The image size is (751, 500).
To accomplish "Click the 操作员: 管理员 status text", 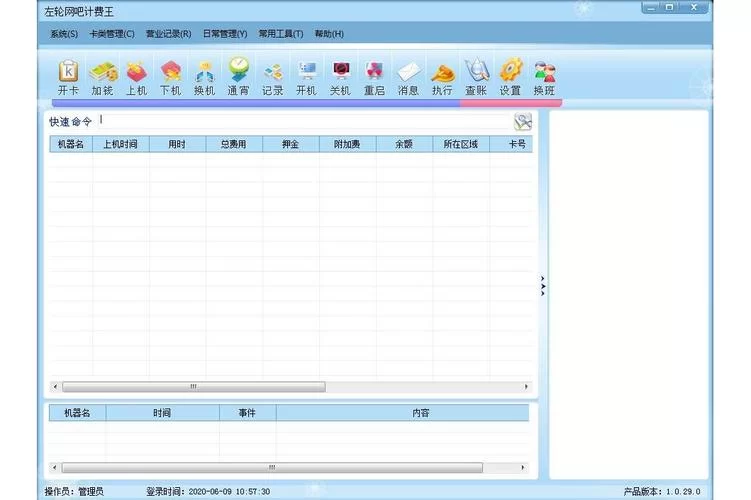I will click(x=74, y=491).
